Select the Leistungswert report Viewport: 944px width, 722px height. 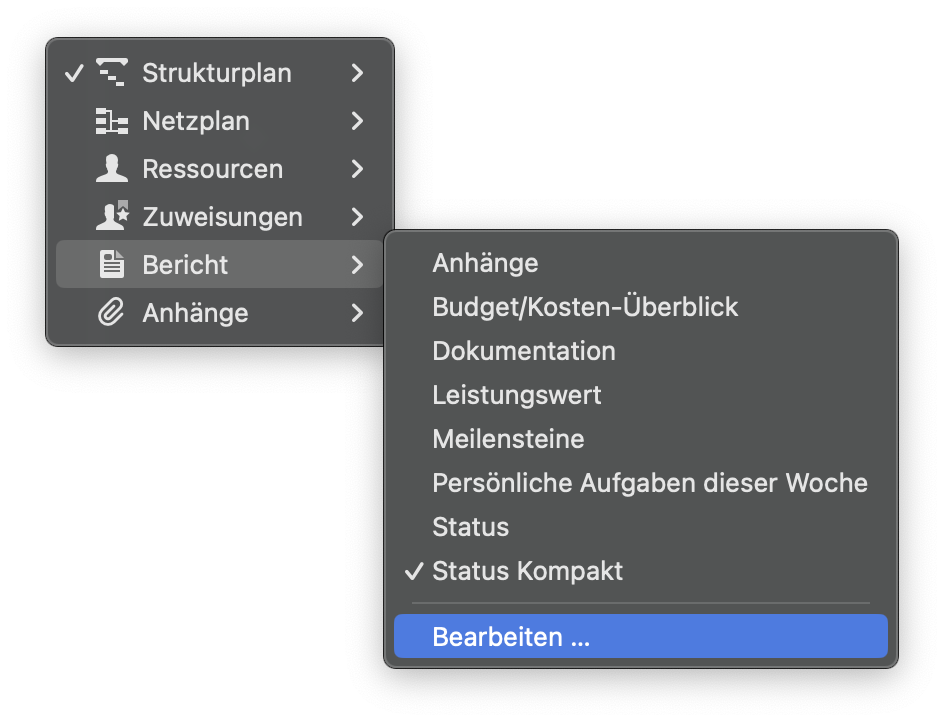tap(517, 395)
